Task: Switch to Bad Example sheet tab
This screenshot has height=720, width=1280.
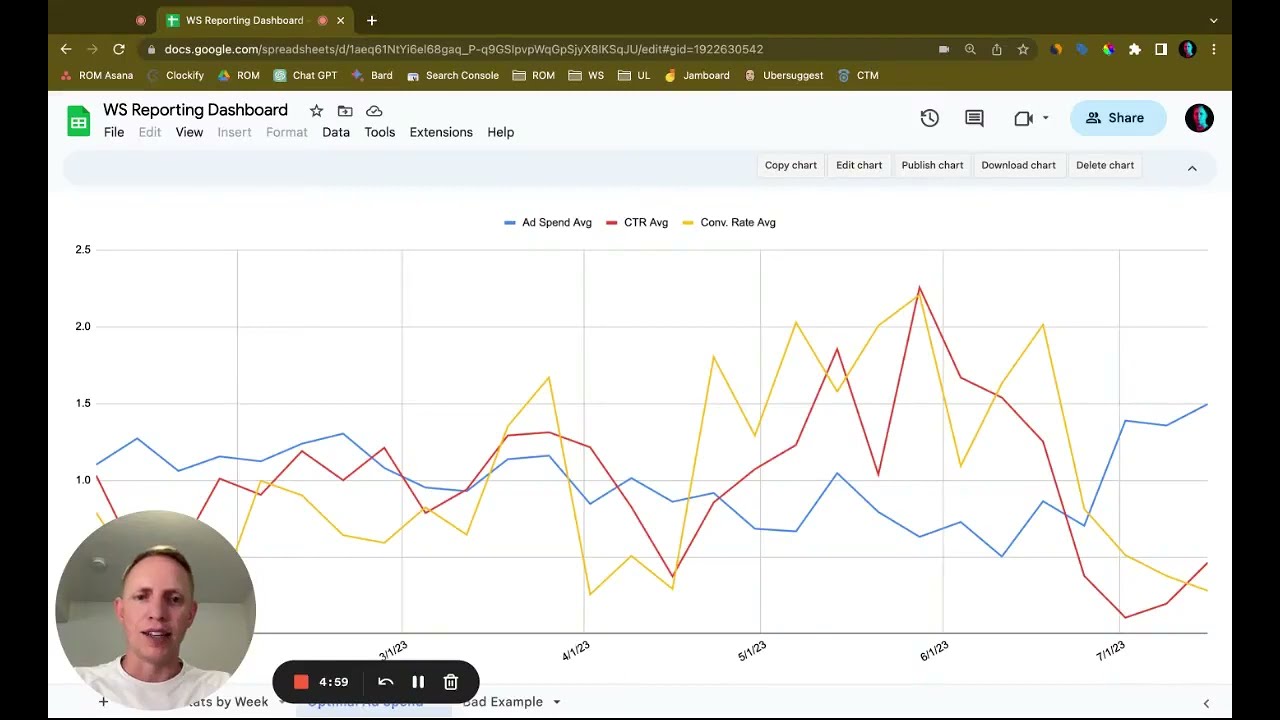Action: click(x=503, y=702)
